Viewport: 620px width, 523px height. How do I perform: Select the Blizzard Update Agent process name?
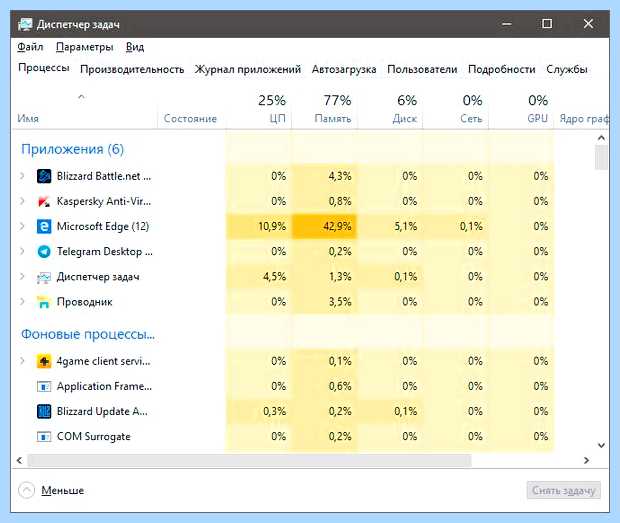(102, 412)
